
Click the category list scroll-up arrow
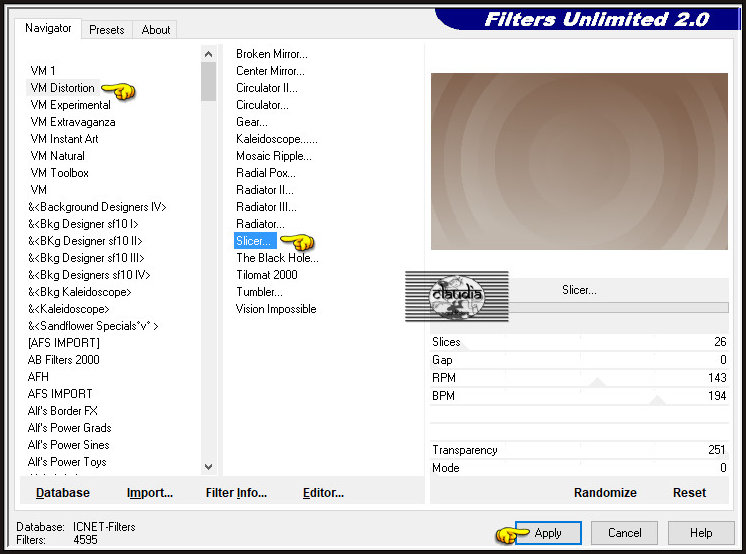[x=208, y=54]
